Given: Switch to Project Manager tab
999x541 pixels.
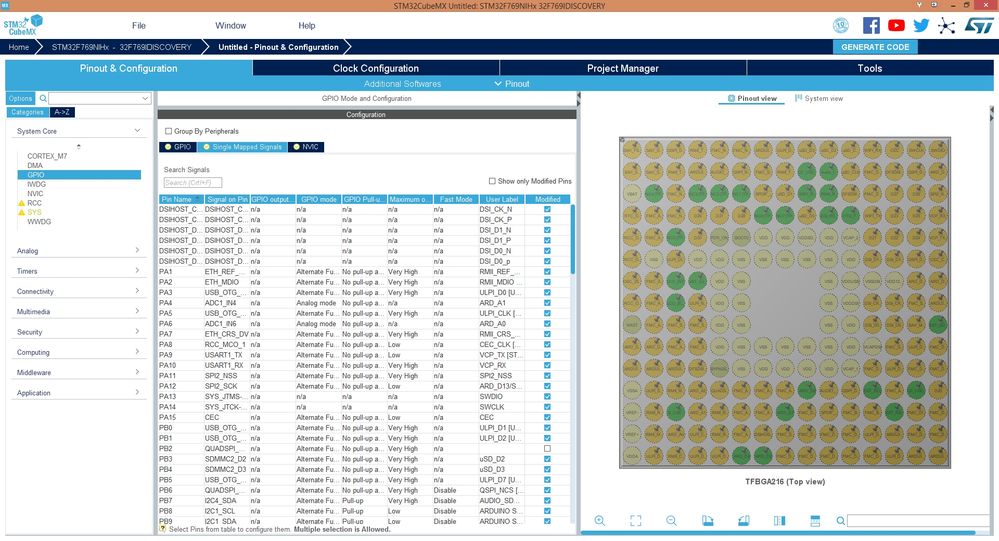Looking at the screenshot, I should coord(622,68).
